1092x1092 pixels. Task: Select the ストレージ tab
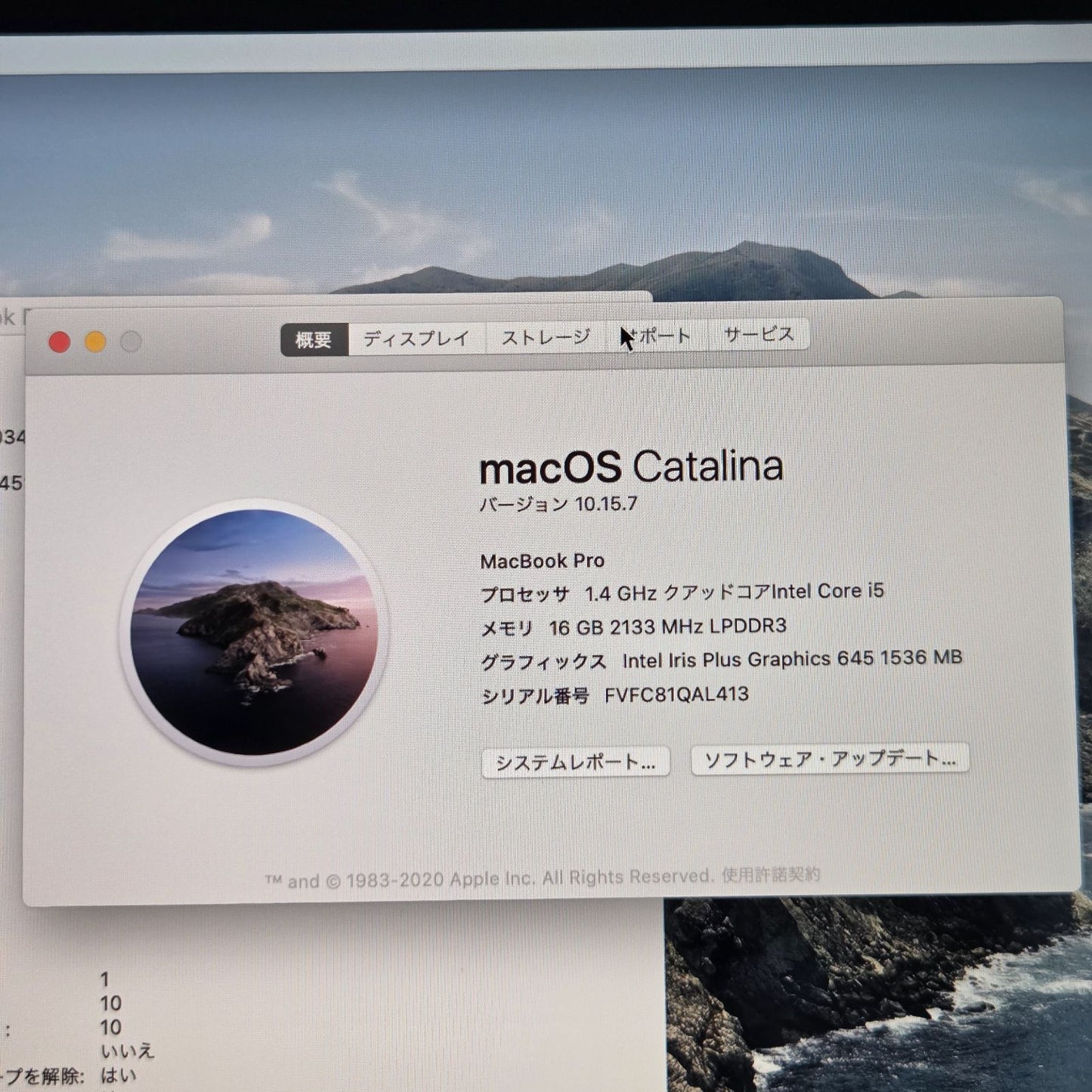546,337
